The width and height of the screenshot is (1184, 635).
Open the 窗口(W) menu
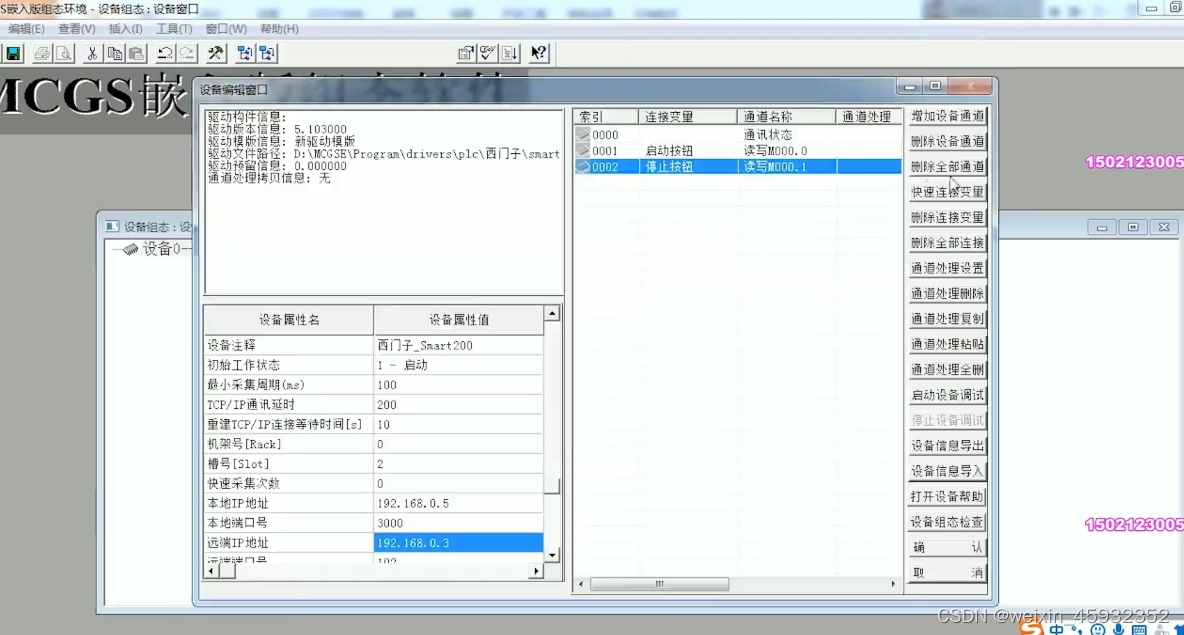(x=226, y=29)
